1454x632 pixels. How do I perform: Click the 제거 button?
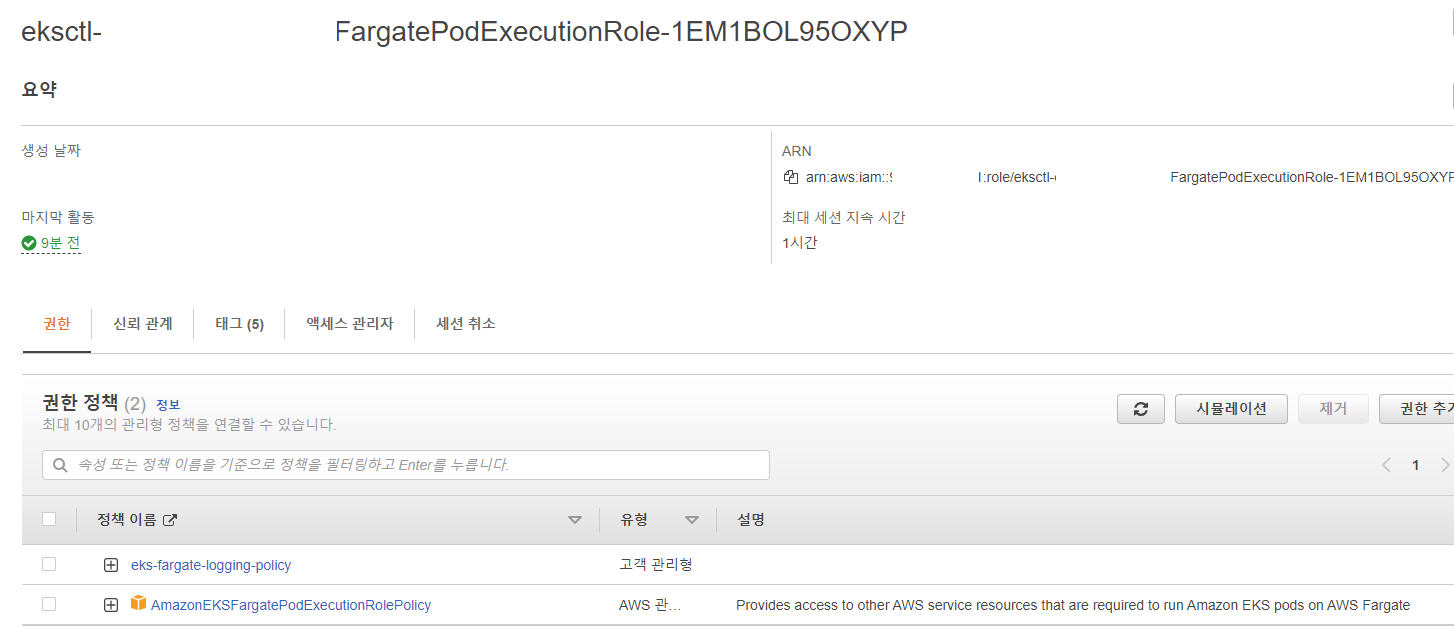click(x=1333, y=409)
